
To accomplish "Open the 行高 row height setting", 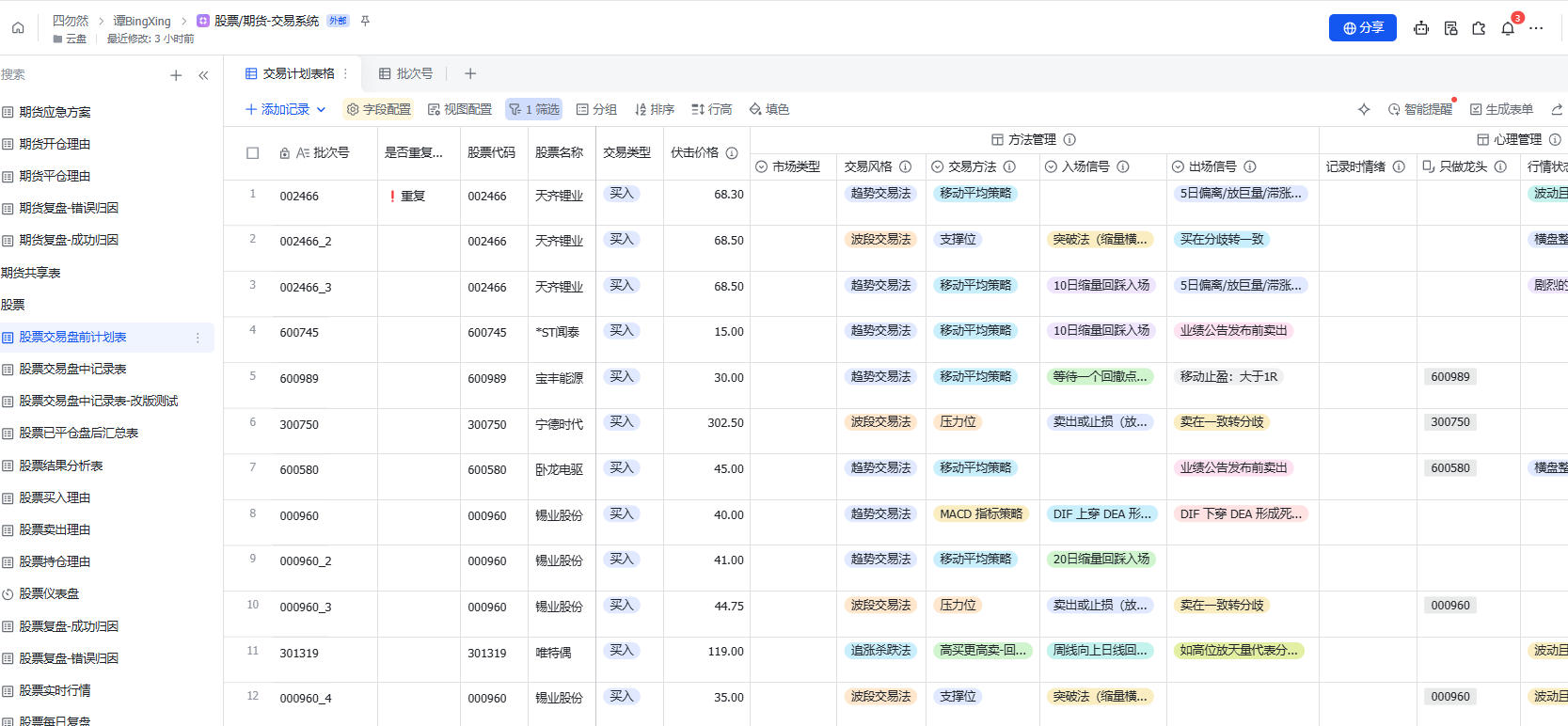I will point(712,109).
